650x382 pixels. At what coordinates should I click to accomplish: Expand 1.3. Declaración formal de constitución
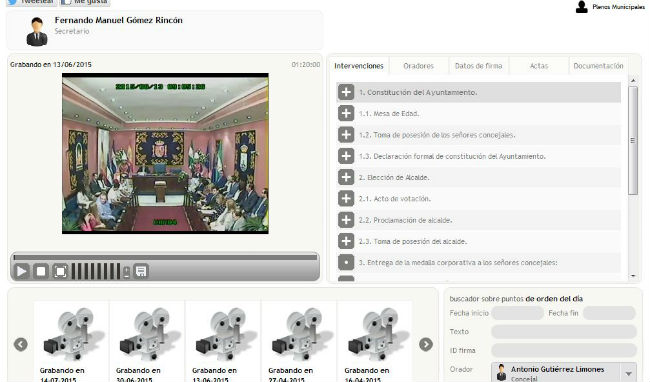point(346,156)
